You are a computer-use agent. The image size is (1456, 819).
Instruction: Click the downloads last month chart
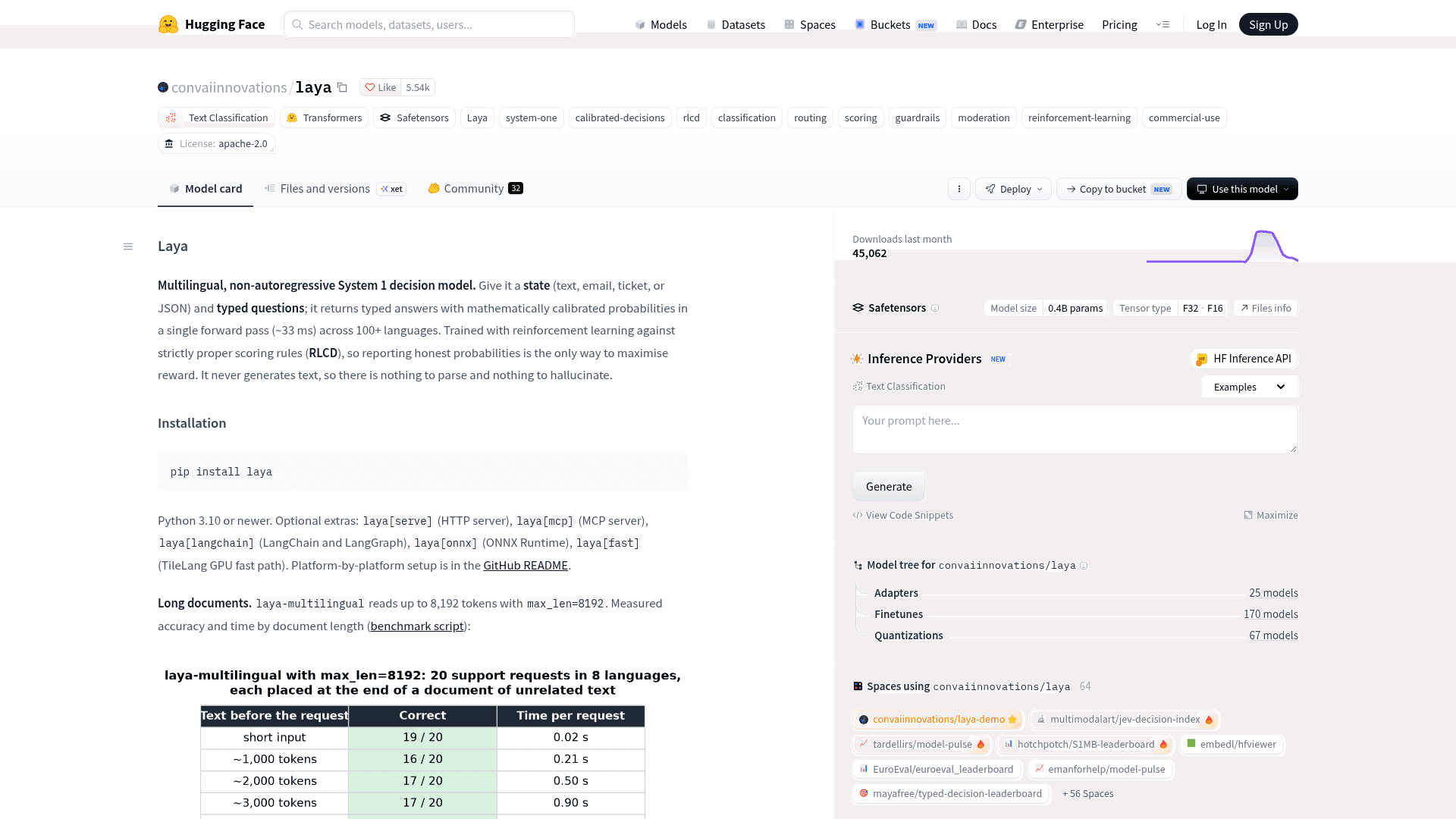[x=1222, y=246]
